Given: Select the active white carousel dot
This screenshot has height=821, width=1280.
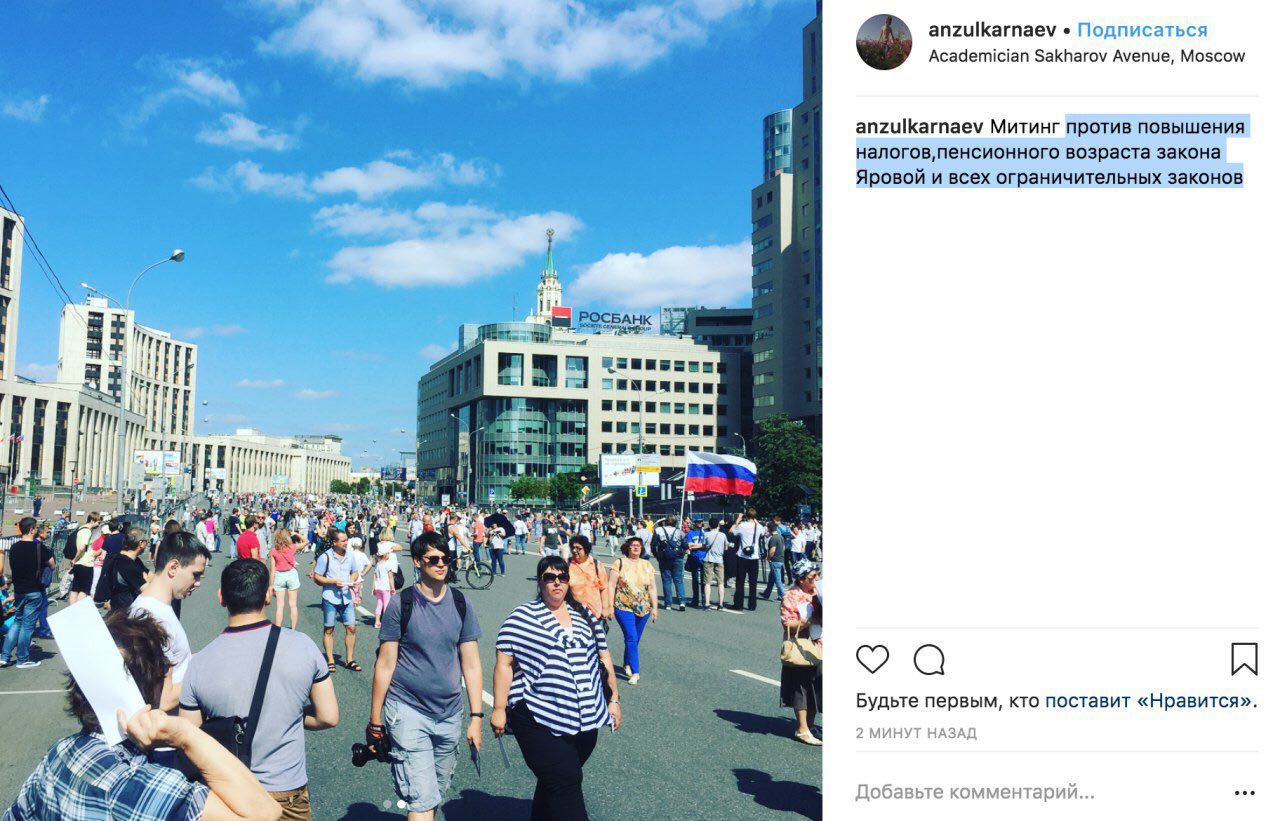Looking at the screenshot, I should [x=402, y=803].
